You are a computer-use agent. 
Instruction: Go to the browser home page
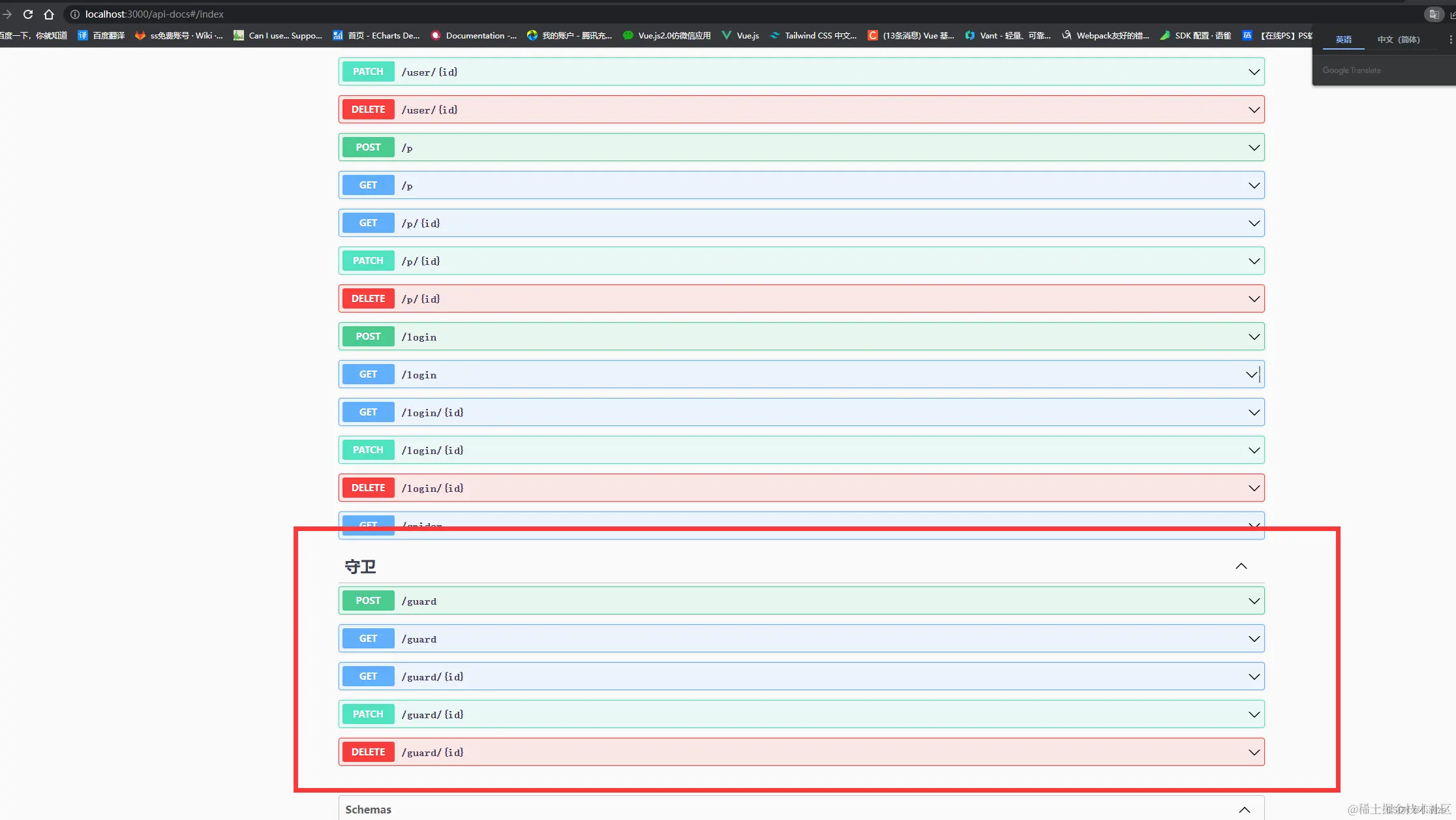click(x=49, y=14)
